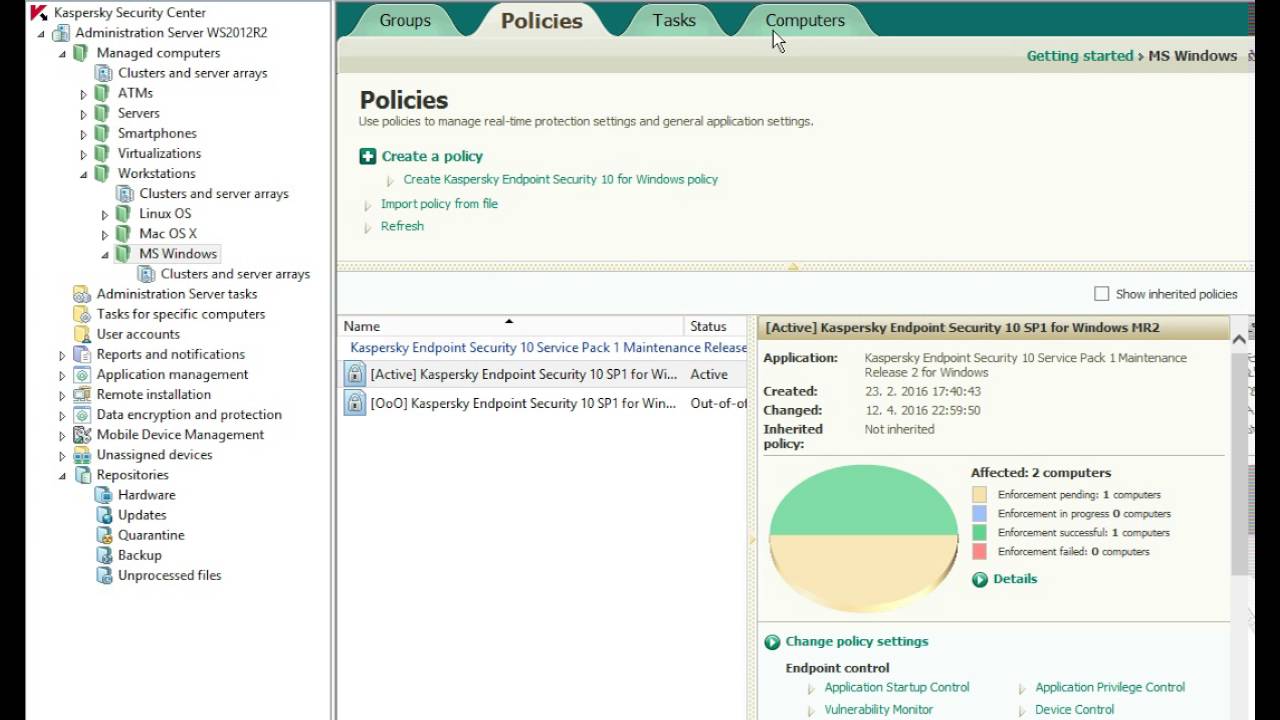
Task: Click the Quarantine repository icon
Action: 104,535
